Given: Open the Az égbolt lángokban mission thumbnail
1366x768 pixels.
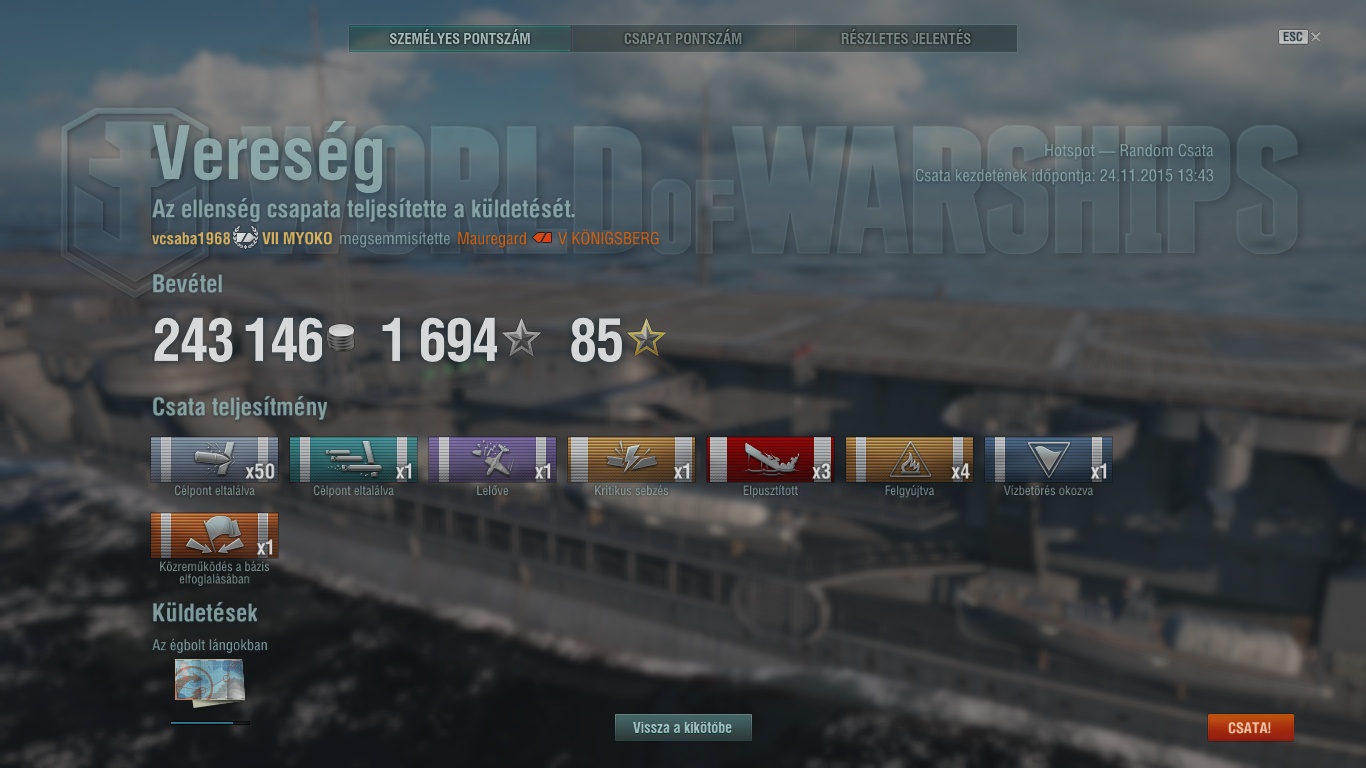Looking at the screenshot, I should (x=209, y=682).
